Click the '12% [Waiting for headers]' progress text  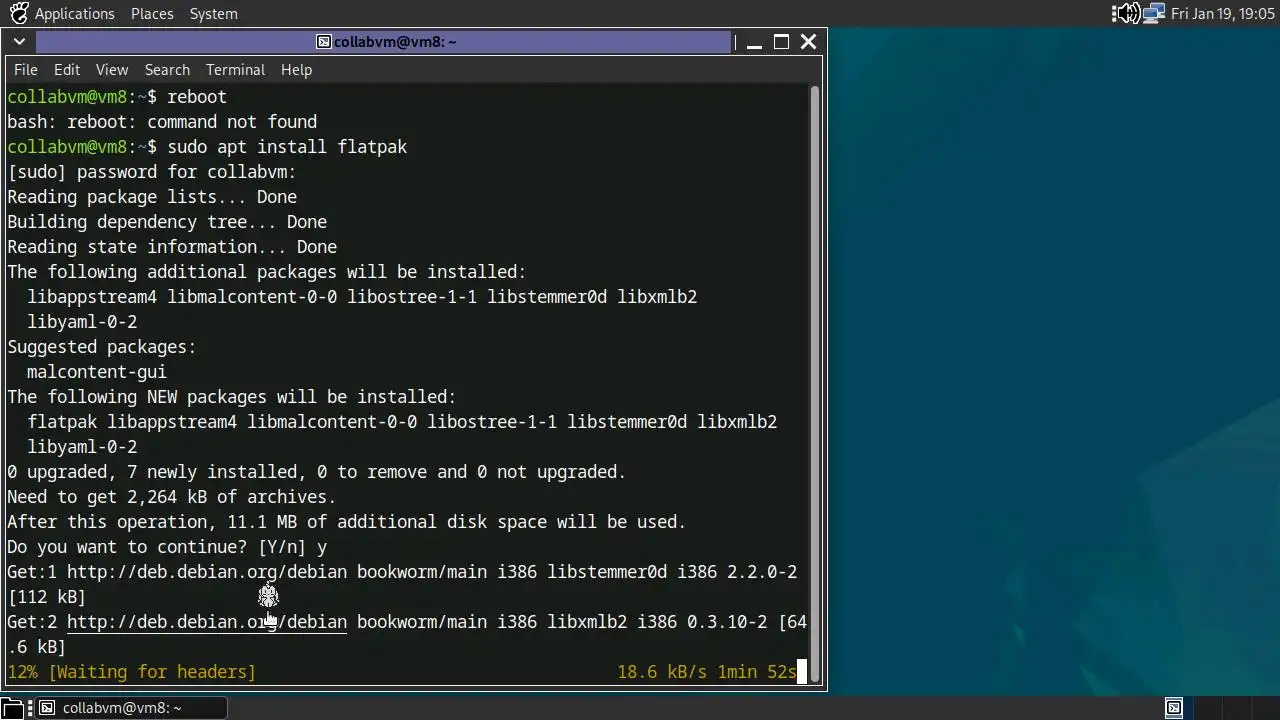(131, 672)
